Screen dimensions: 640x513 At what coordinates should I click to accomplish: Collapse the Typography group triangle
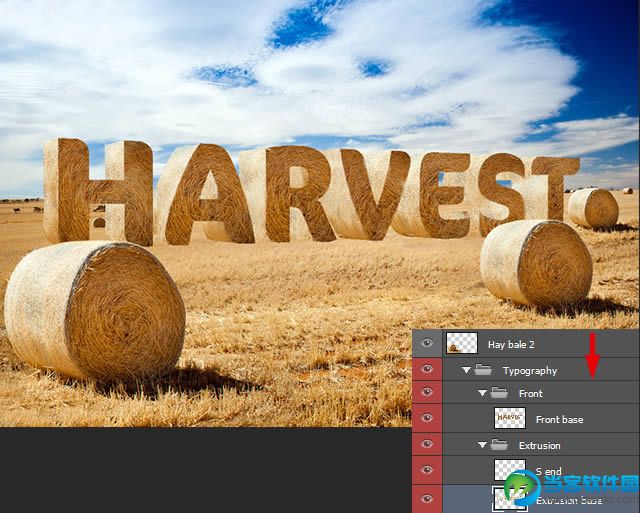click(x=466, y=370)
